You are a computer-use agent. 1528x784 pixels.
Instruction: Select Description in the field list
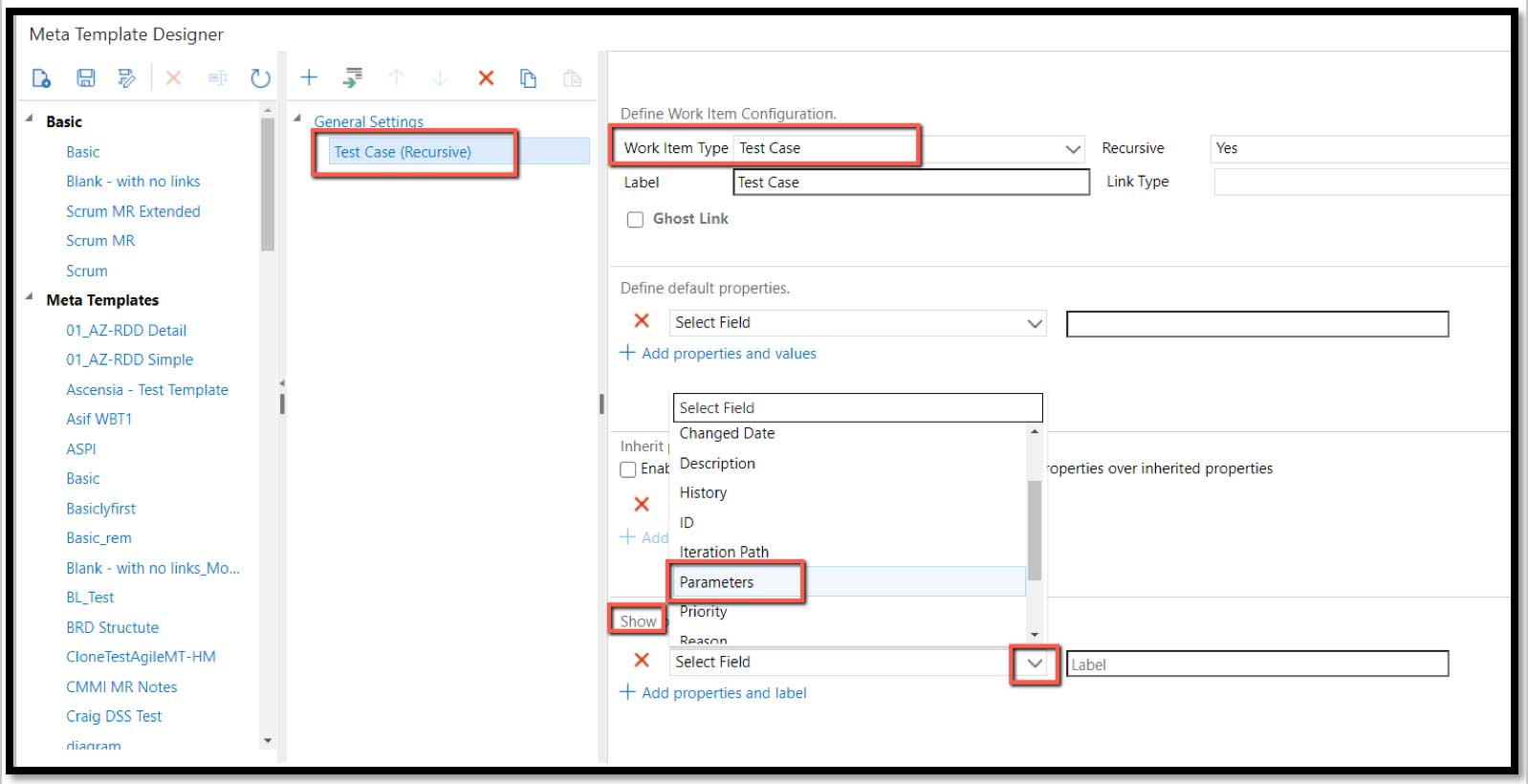(x=717, y=464)
